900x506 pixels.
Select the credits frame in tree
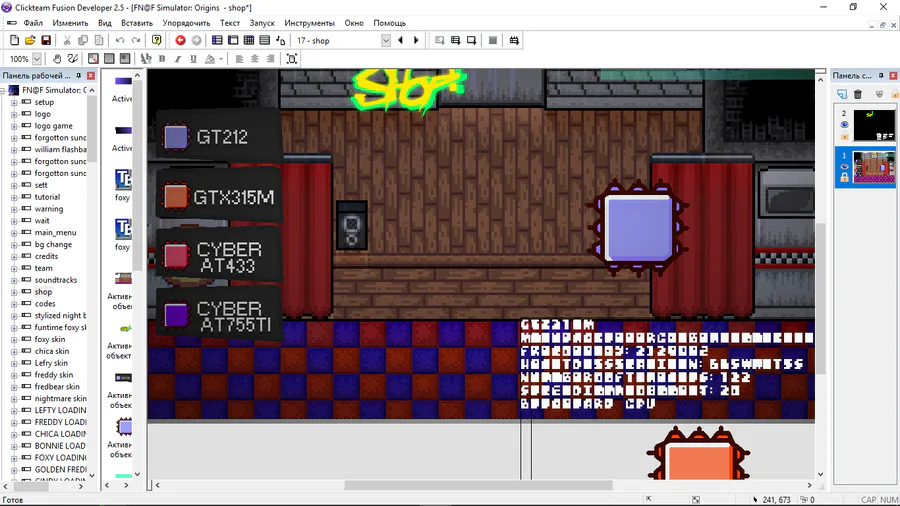46,256
